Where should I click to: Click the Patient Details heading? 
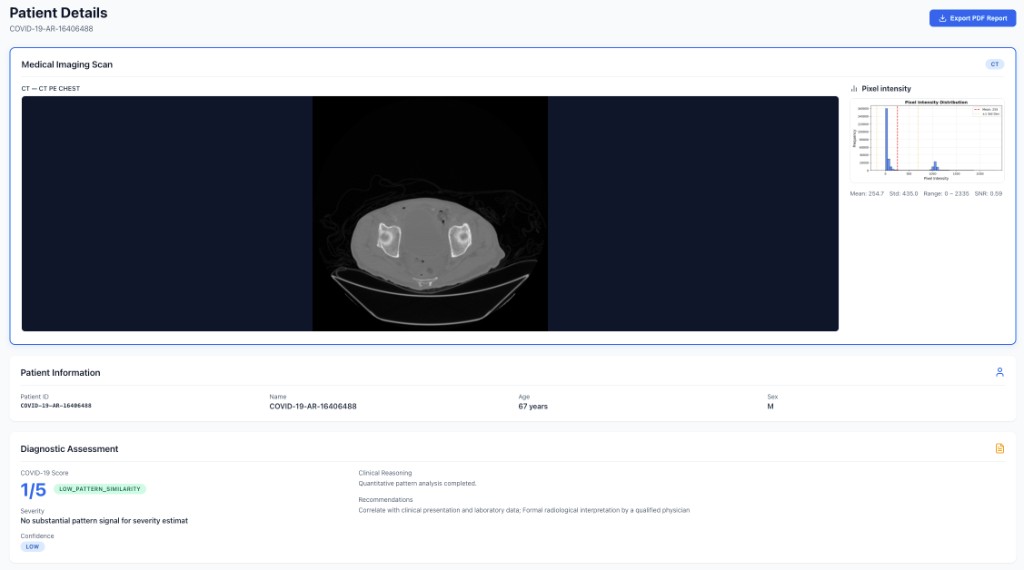pyautogui.click(x=58, y=13)
